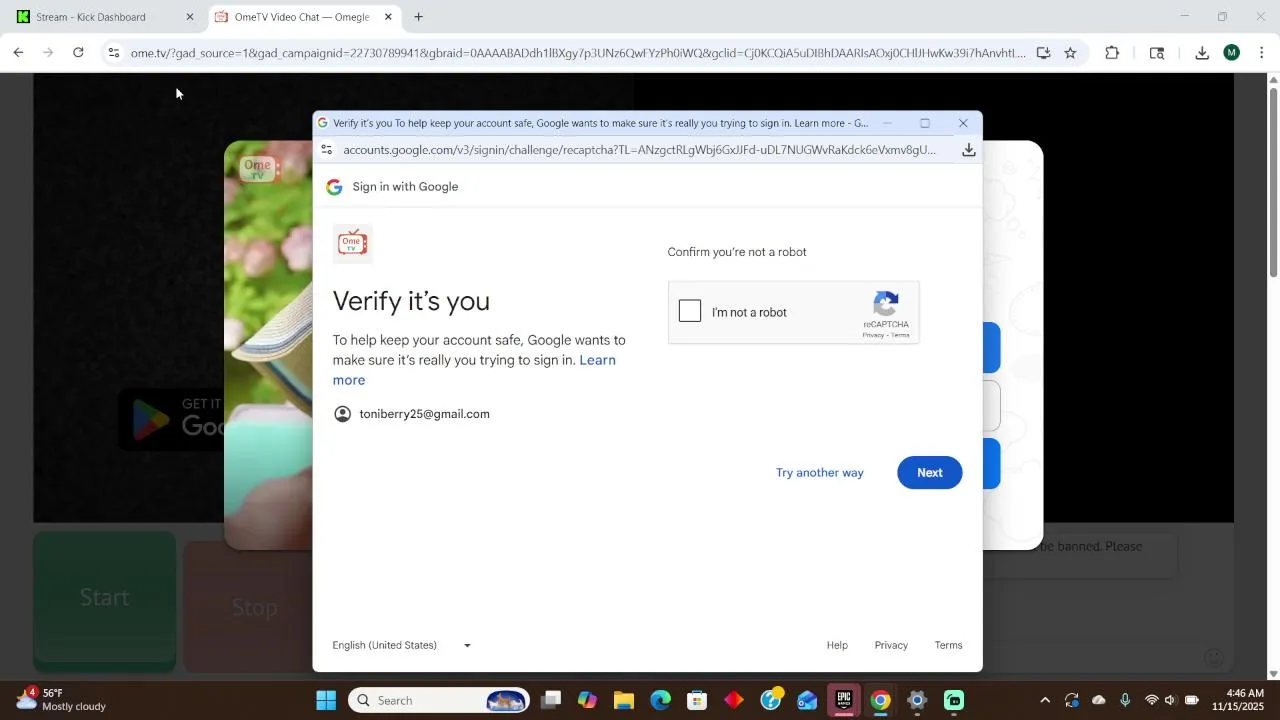Image resolution: width=1280 pixels, height=720 pixels.
Task: Click the Start button on the OmeTV page
Action: click(x=105, y=600)
